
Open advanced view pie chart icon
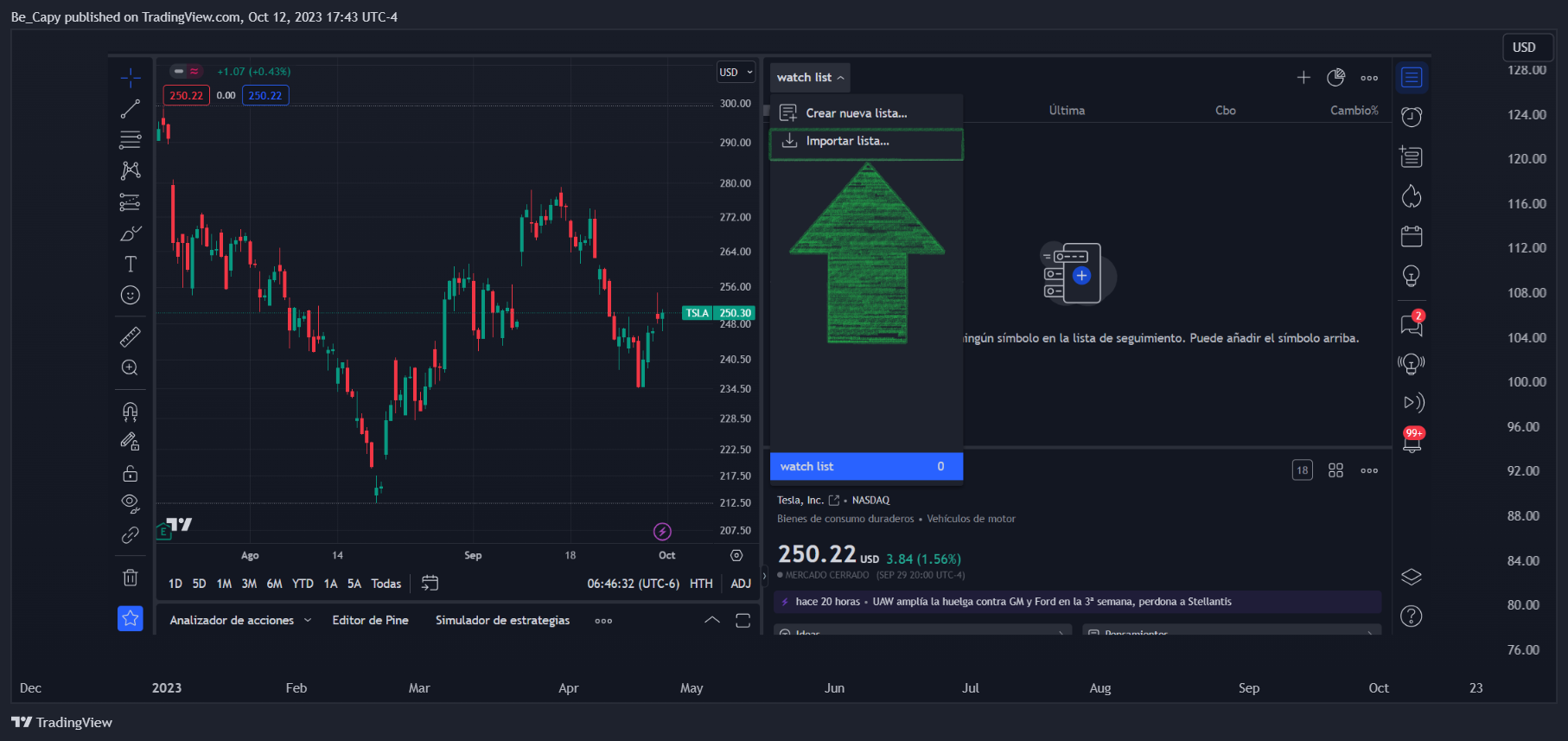(1336, 78)
